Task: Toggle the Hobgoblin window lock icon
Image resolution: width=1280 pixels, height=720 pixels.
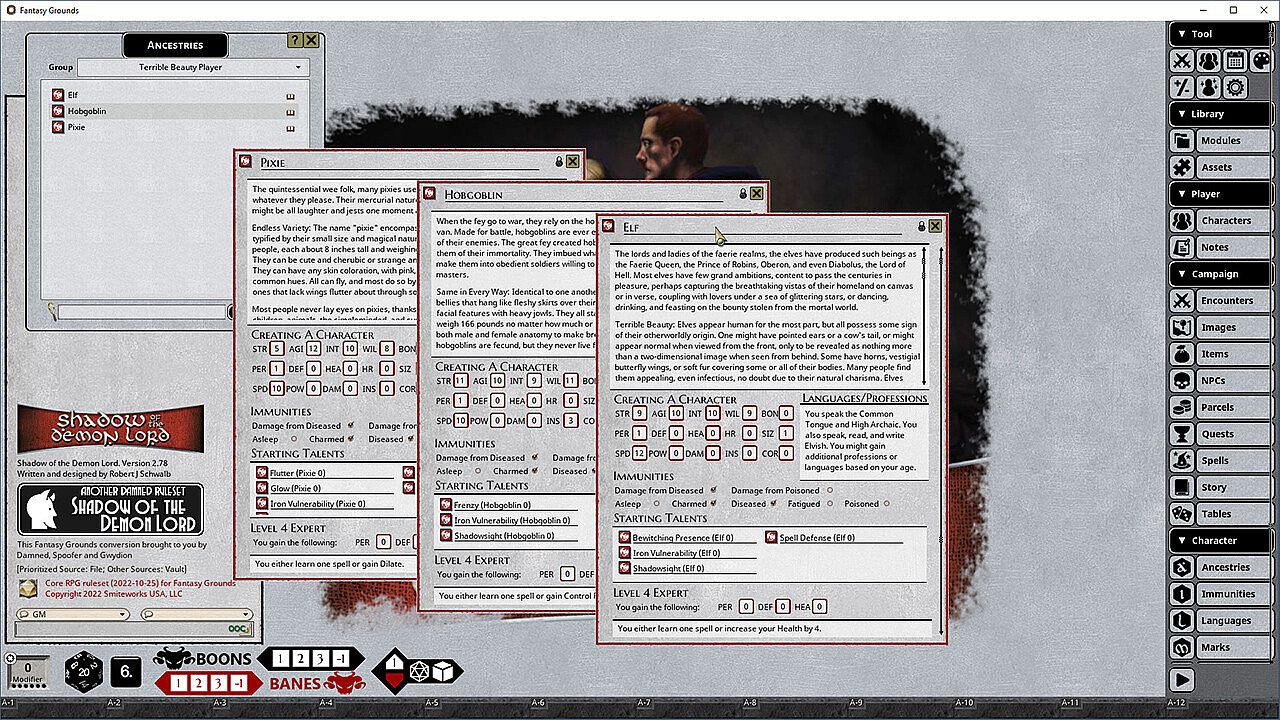Action: [x=743, y=194]
